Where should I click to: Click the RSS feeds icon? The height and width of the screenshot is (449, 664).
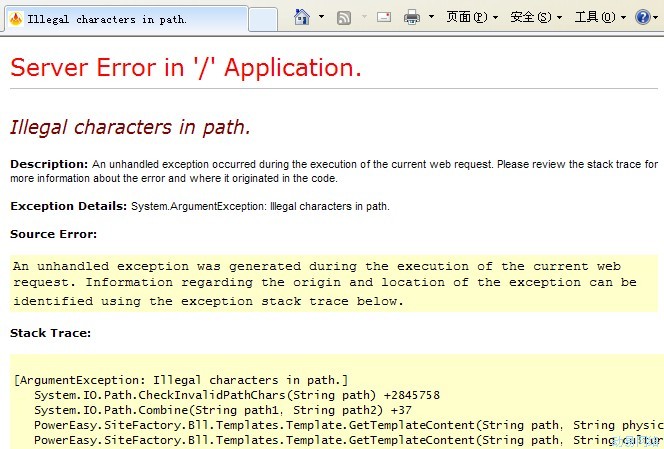[x=344, y=17]
